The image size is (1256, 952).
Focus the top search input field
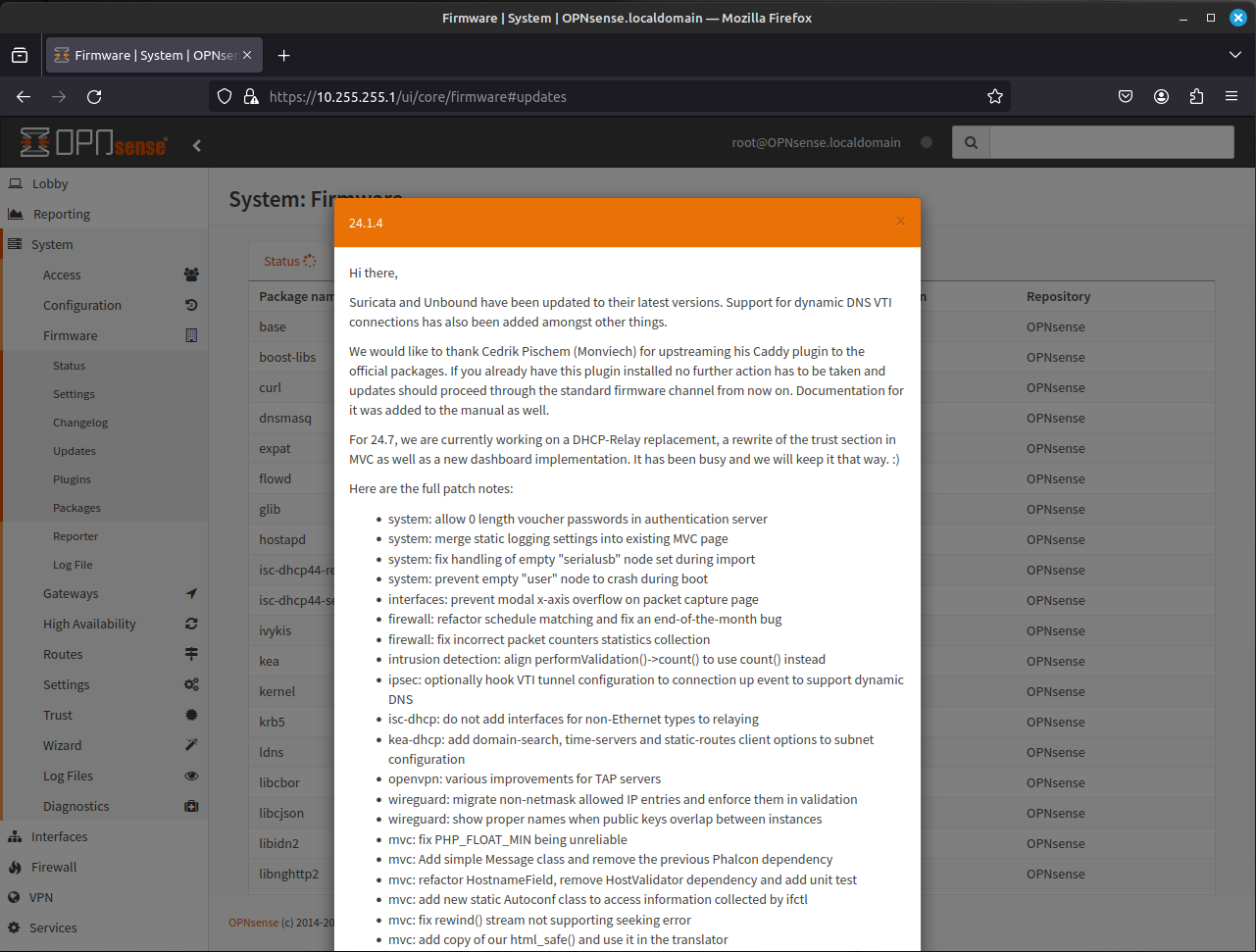pyautogui.click(x=1112, y=142)
